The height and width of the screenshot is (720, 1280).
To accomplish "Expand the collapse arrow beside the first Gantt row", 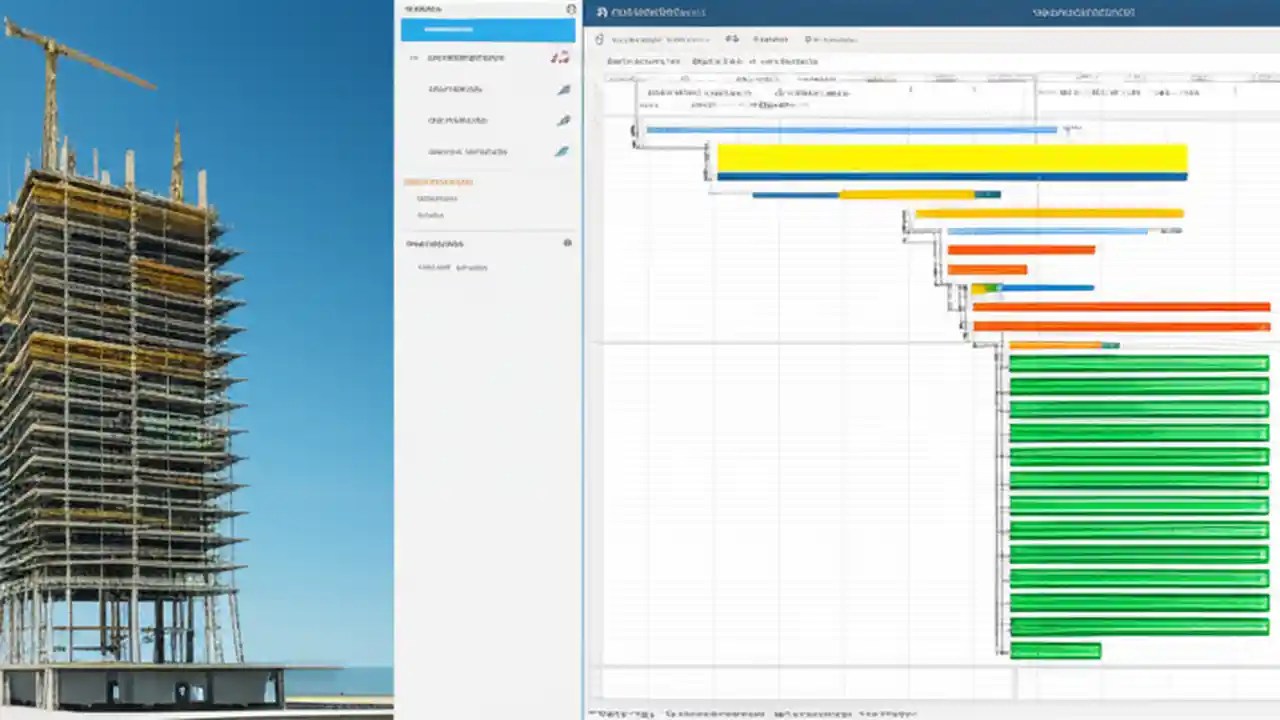I will (635, 130).
